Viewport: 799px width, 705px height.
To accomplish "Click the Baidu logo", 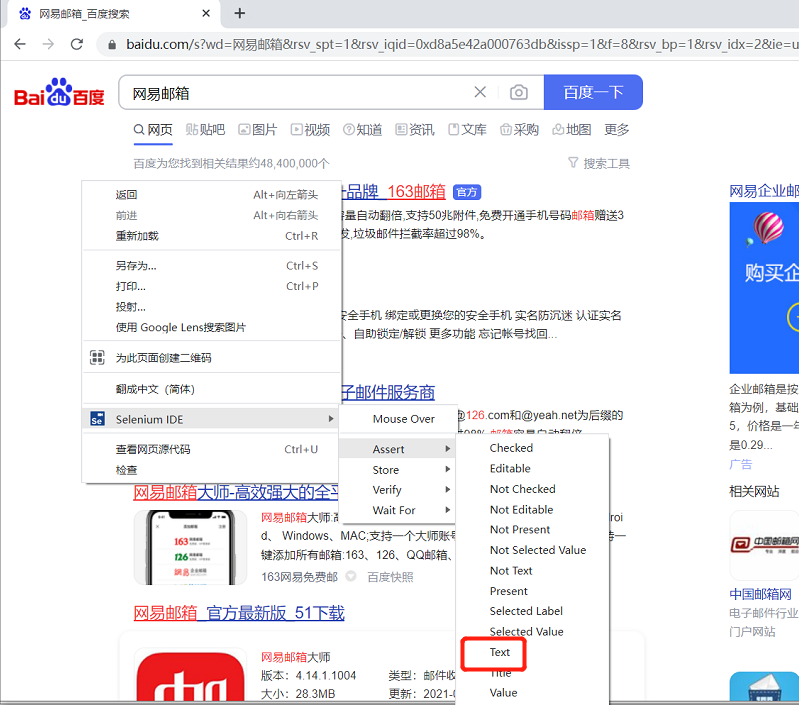I will [x=59, y=92].
